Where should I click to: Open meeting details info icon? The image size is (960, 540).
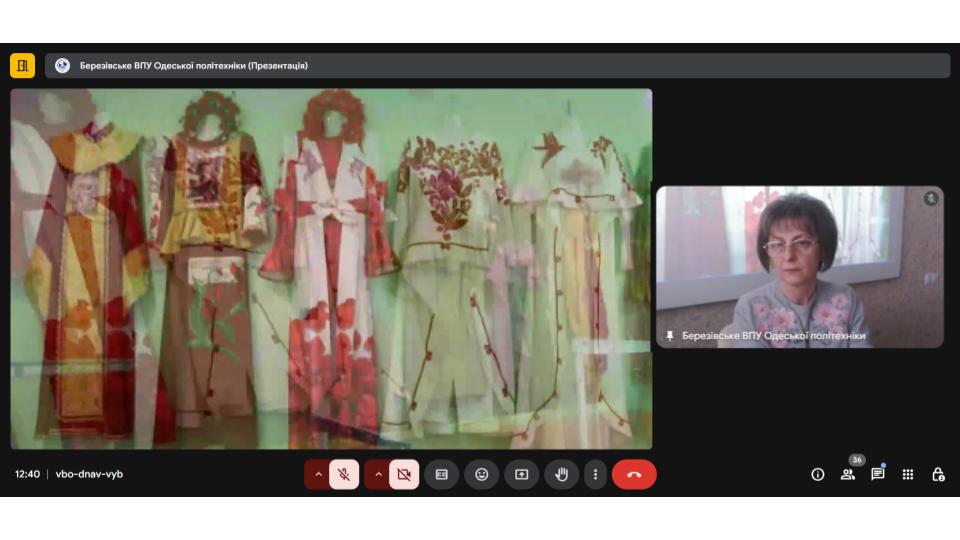(x=818, y=474)
